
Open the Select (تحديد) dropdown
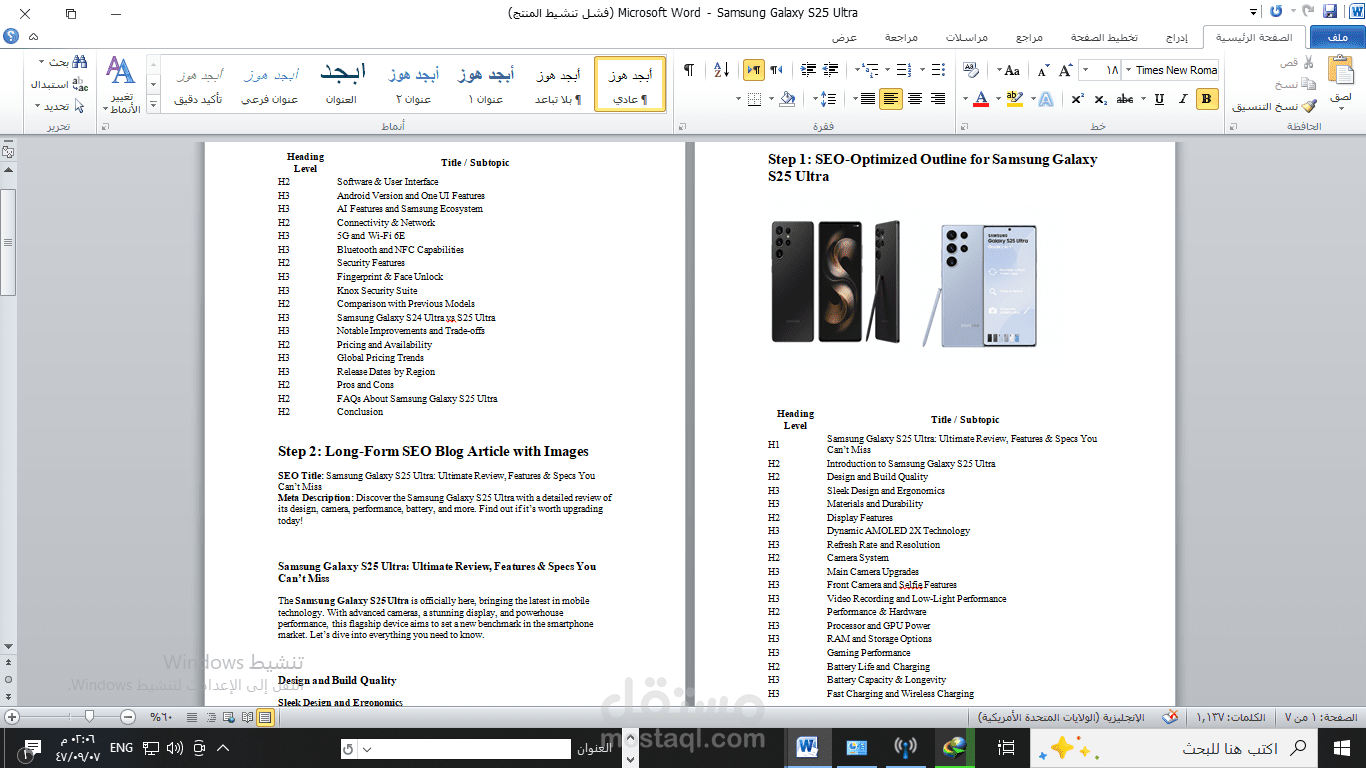point(59,106)
